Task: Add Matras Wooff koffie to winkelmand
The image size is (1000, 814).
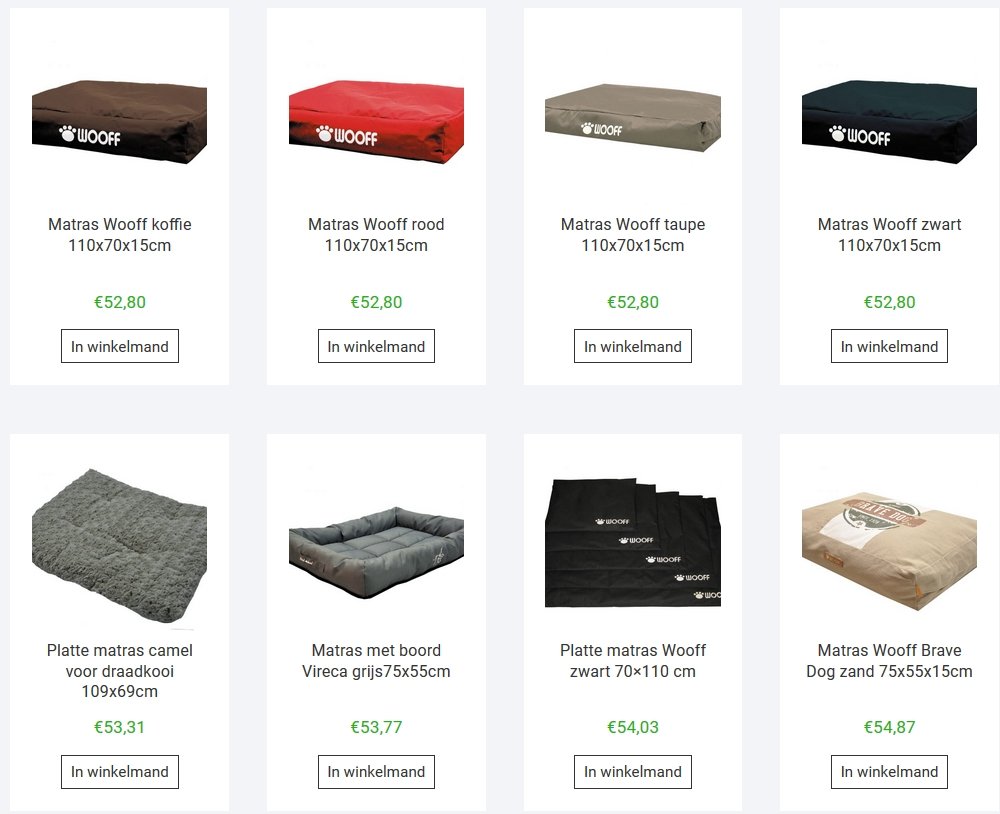Action: (x=120, y=346)
